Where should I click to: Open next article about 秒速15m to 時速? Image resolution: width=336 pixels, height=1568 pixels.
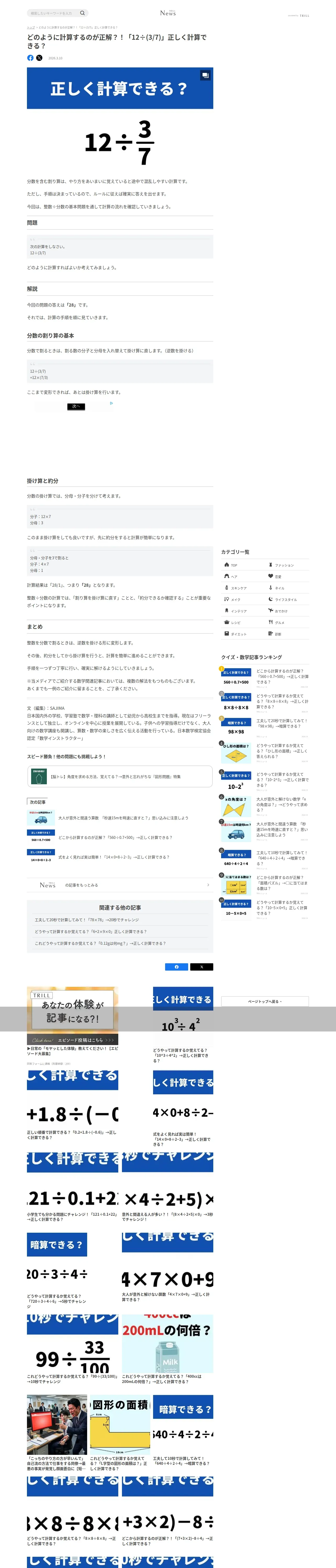pyautogui.click(x=120, y=817)
